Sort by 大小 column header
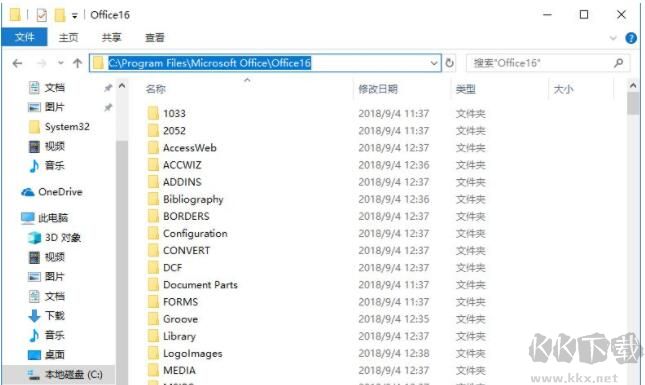Image resolution: width=645 pixels, height=385 pixels. (563, 89)
